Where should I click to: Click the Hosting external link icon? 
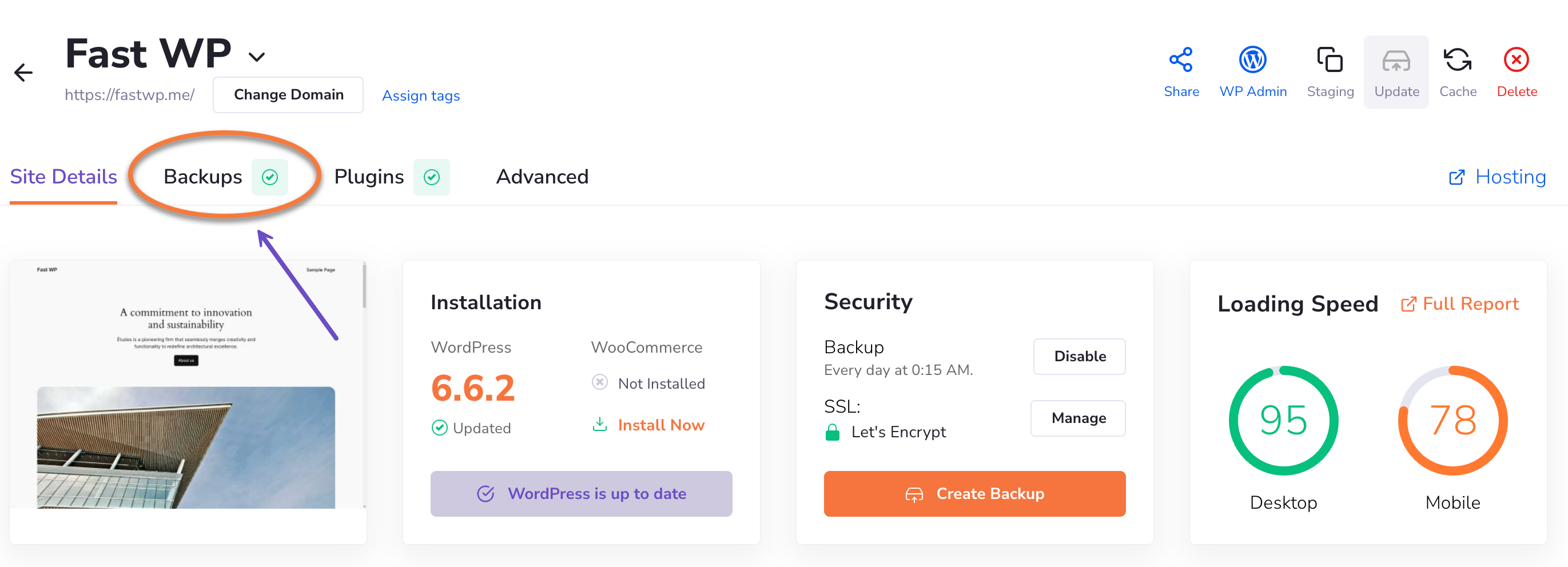pyautogui.click(x=1456, y=177)
